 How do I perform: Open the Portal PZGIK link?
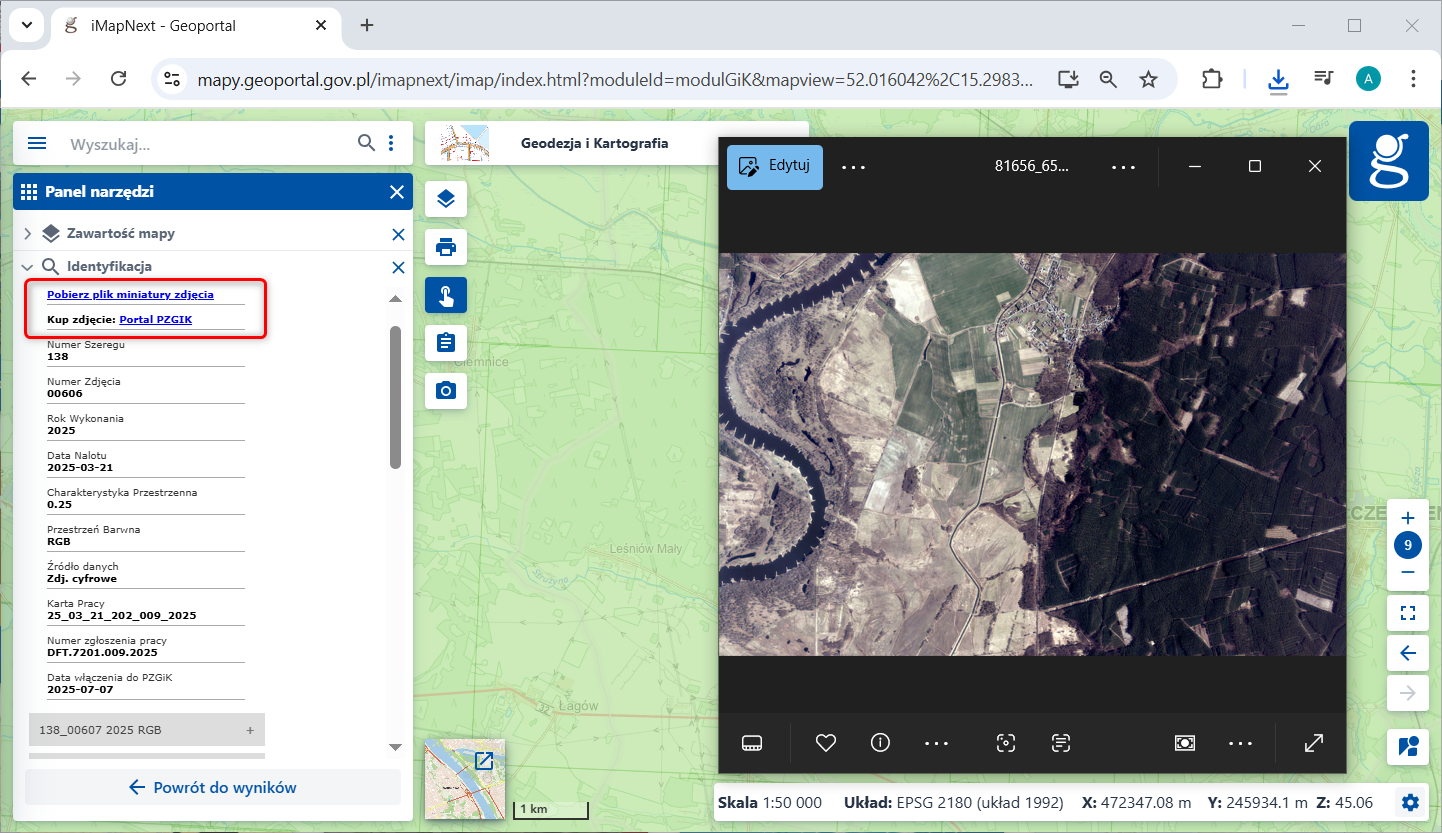[x=155, y=320]
